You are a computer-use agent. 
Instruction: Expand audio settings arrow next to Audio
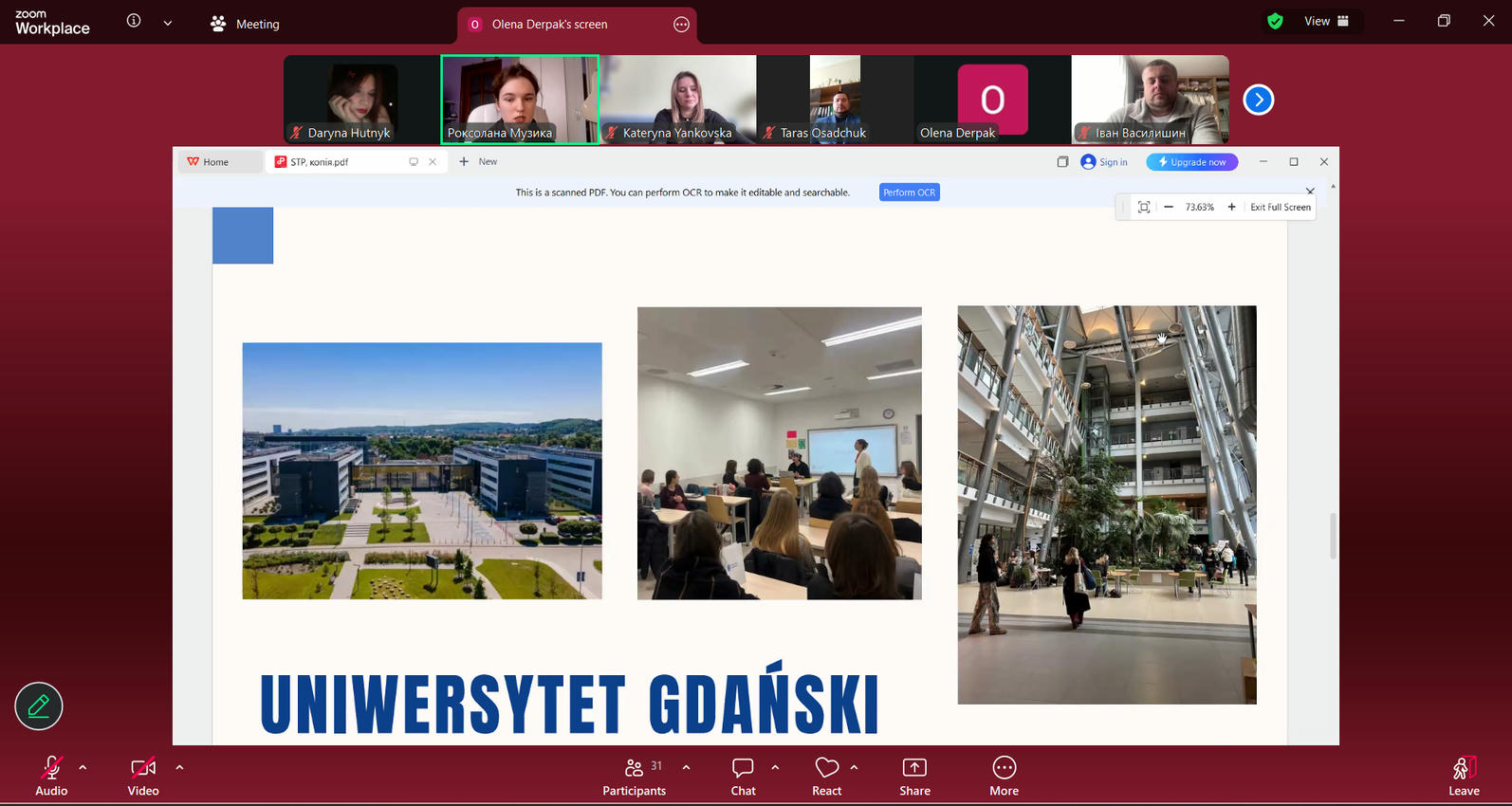pos(83,767)
